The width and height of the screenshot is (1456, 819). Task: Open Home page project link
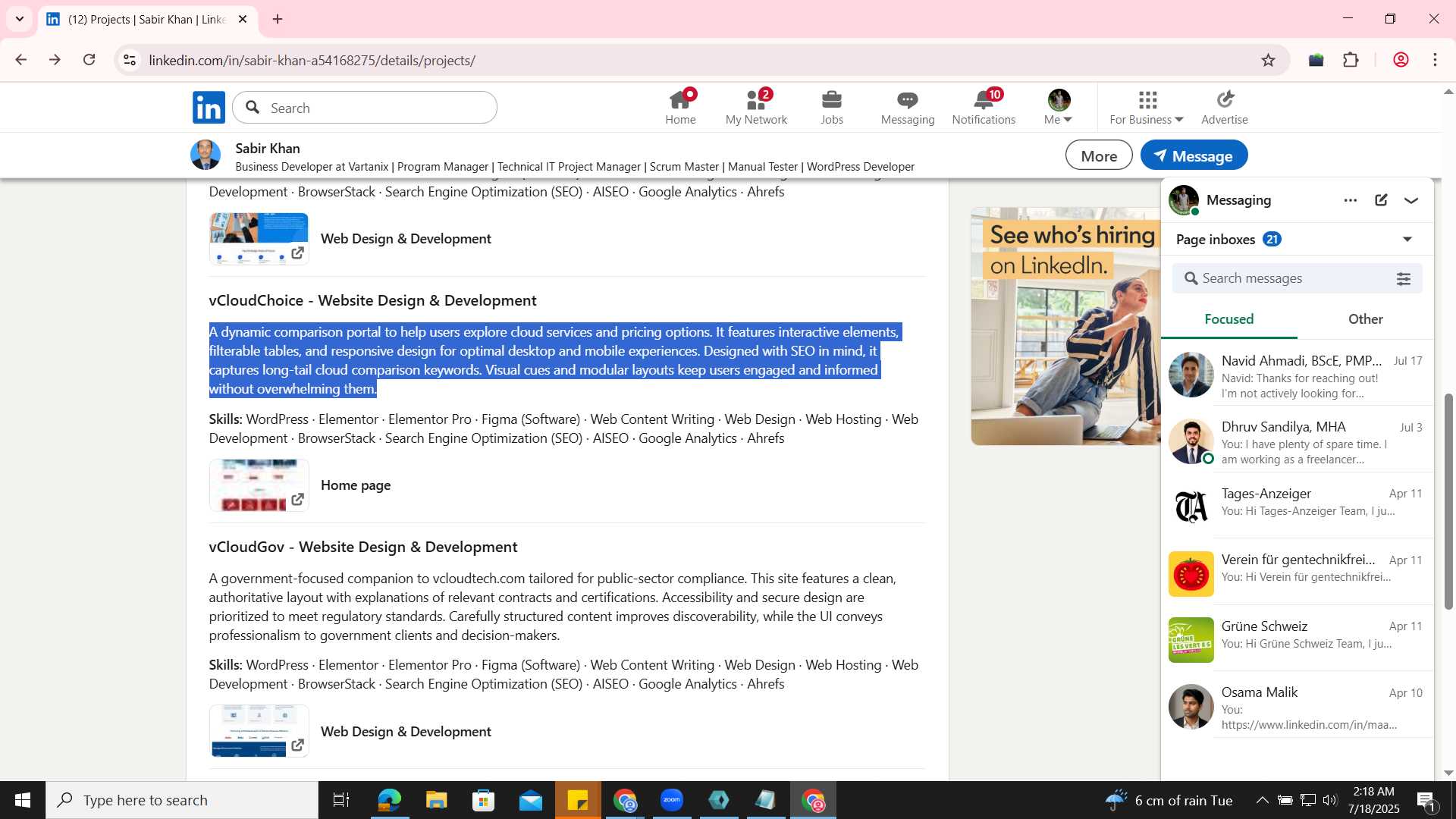tap(356, 485)
